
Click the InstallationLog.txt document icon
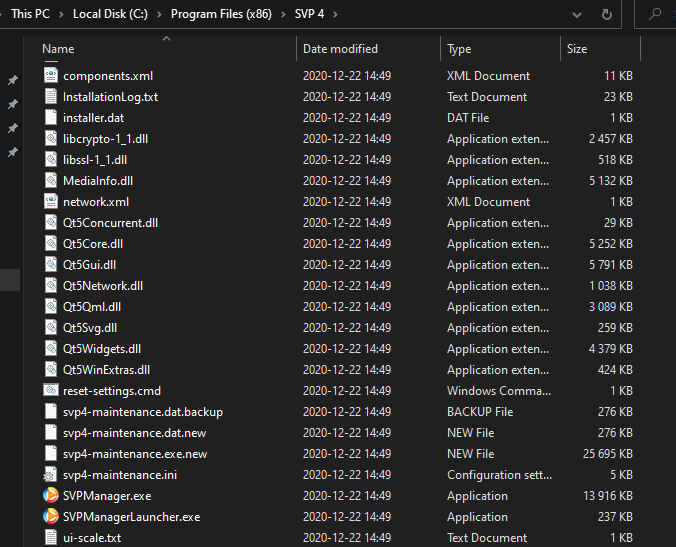click(51, 97)
